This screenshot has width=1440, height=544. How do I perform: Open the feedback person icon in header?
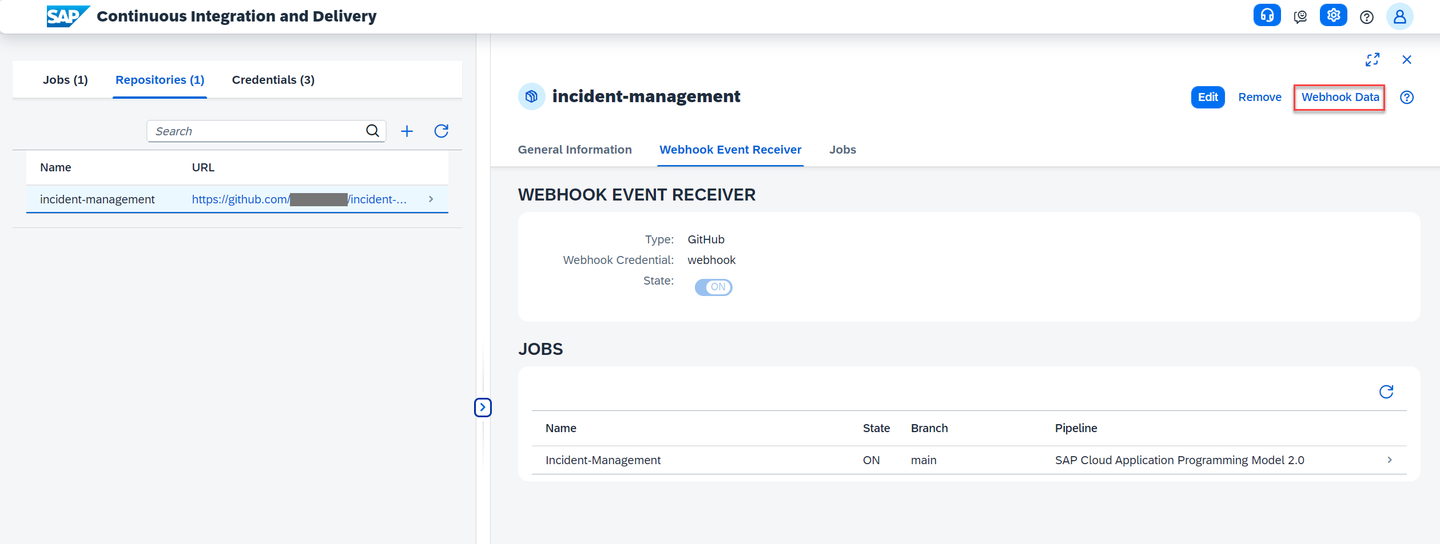[x=1300, y=16]
